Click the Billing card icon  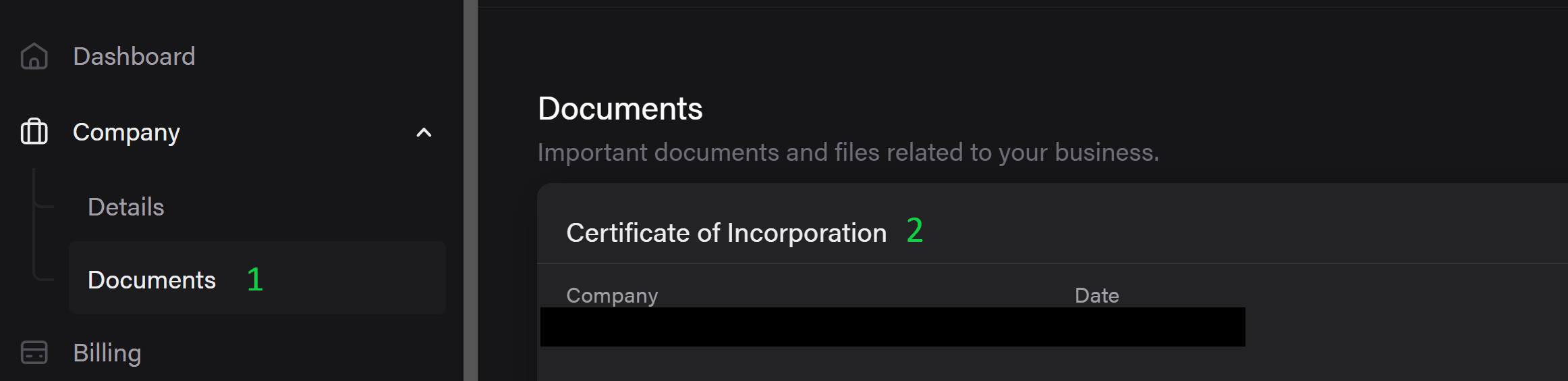click(34, 352)
